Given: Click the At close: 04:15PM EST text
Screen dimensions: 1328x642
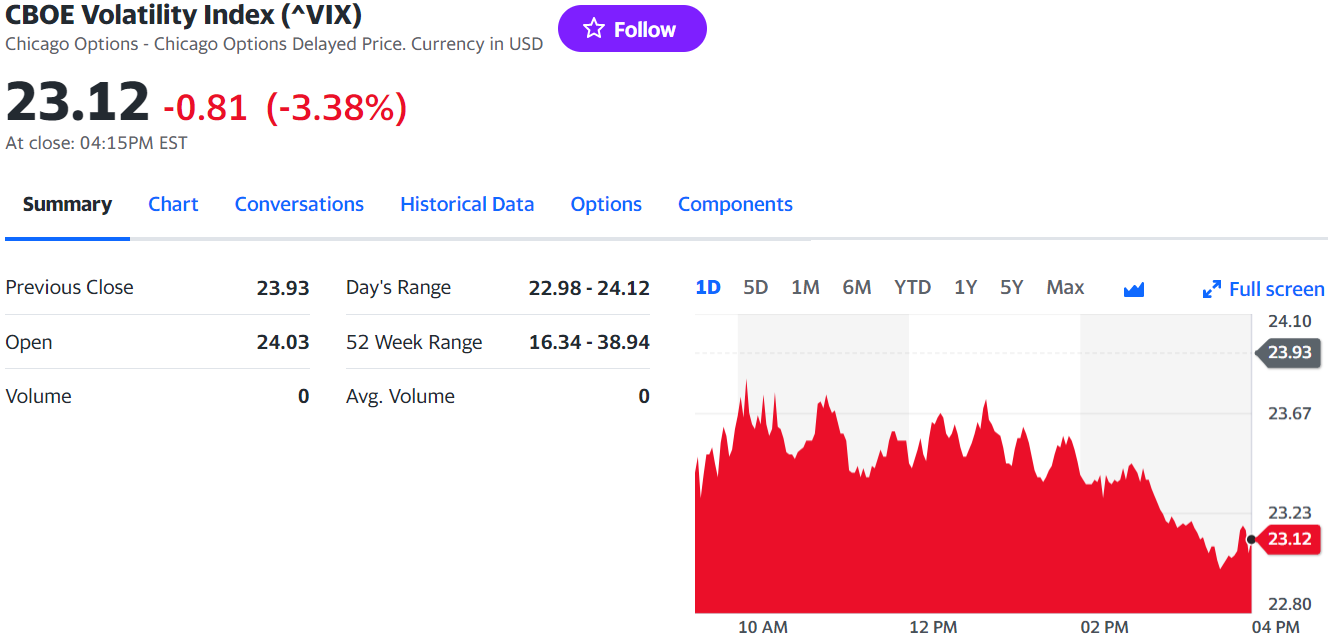Looking at the screenshot, I should (96, 143).
